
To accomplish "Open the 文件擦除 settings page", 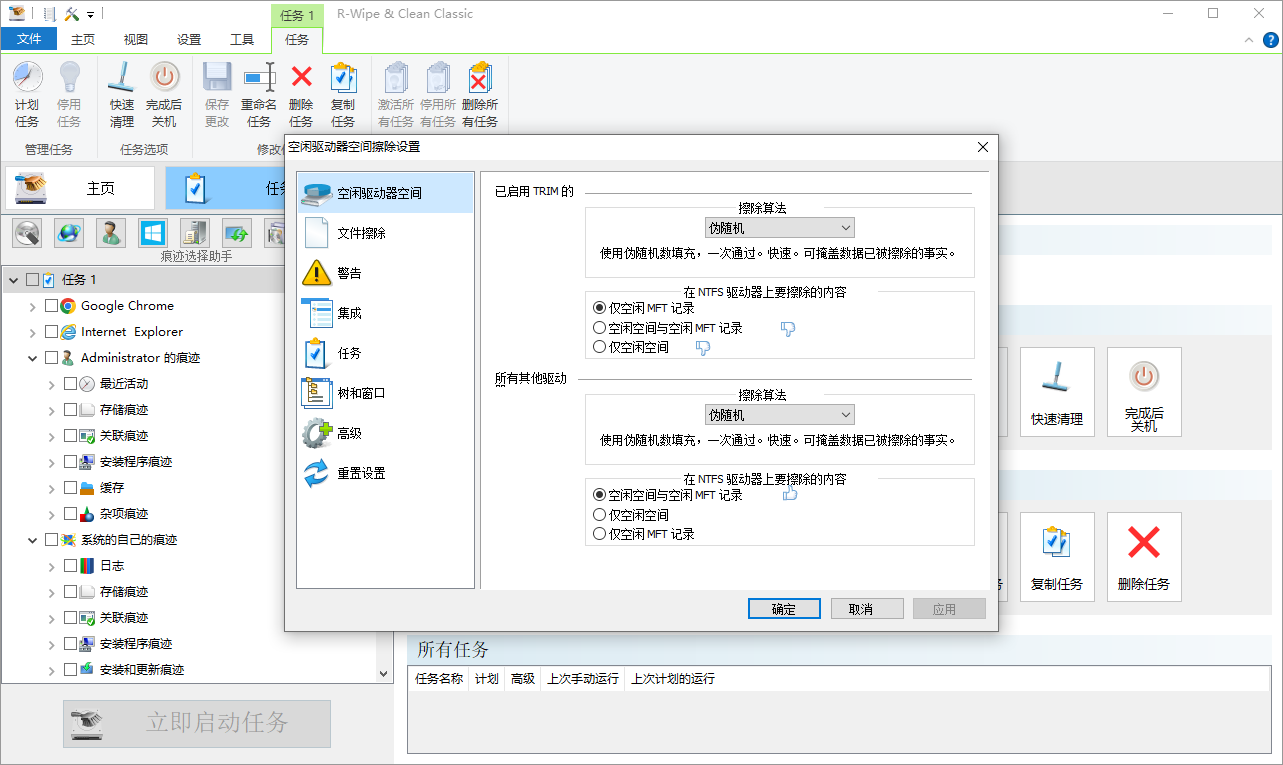I will tap(384, 233).
